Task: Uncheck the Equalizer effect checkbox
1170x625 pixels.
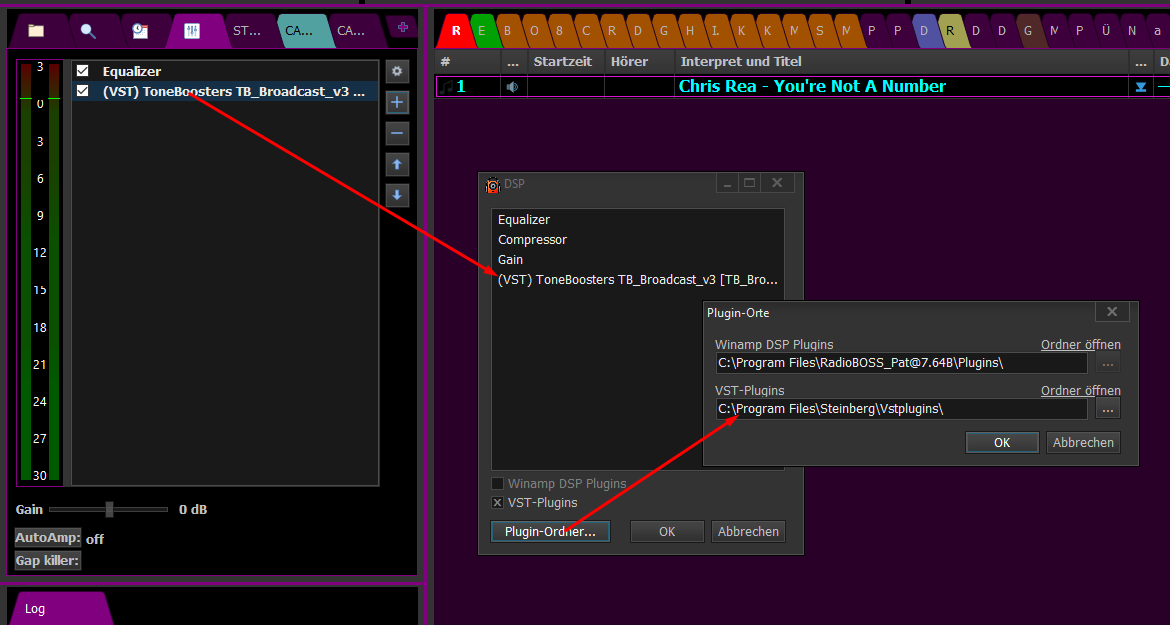Action: pos(83,72)
